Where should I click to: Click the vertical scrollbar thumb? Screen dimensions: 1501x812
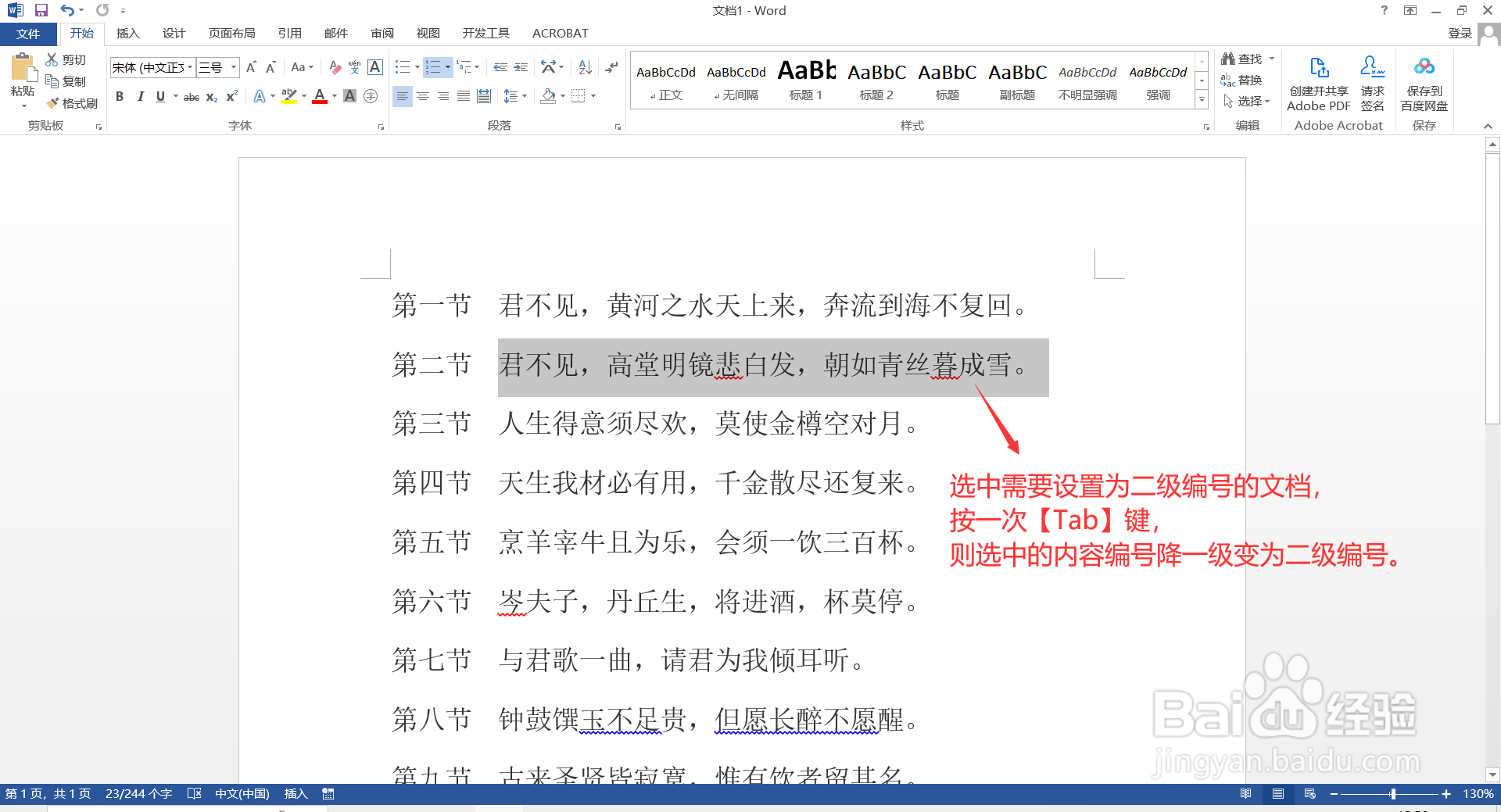[1492, 288]
